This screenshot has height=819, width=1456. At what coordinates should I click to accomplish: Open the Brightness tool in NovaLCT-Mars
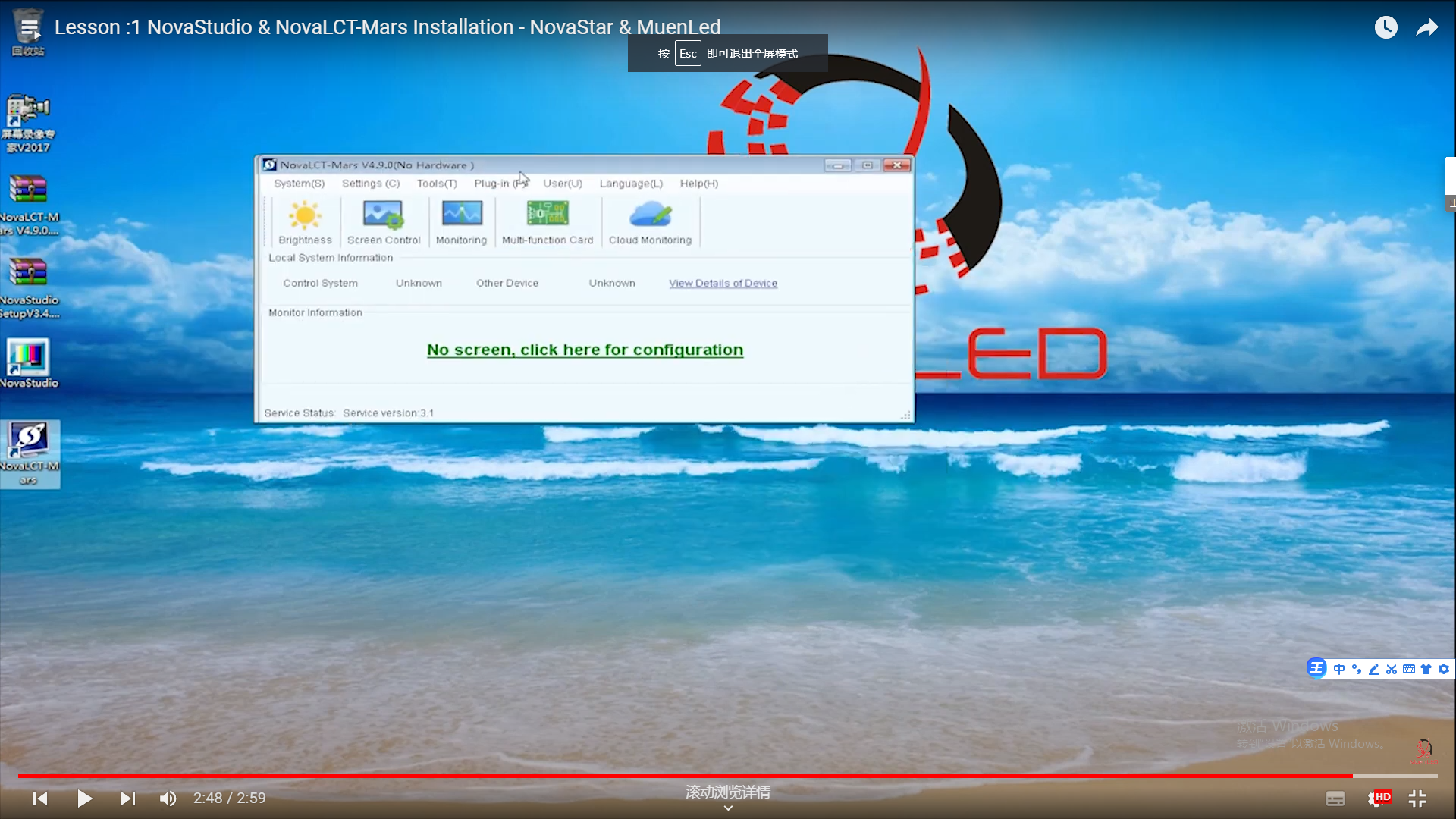pos(305,223)
